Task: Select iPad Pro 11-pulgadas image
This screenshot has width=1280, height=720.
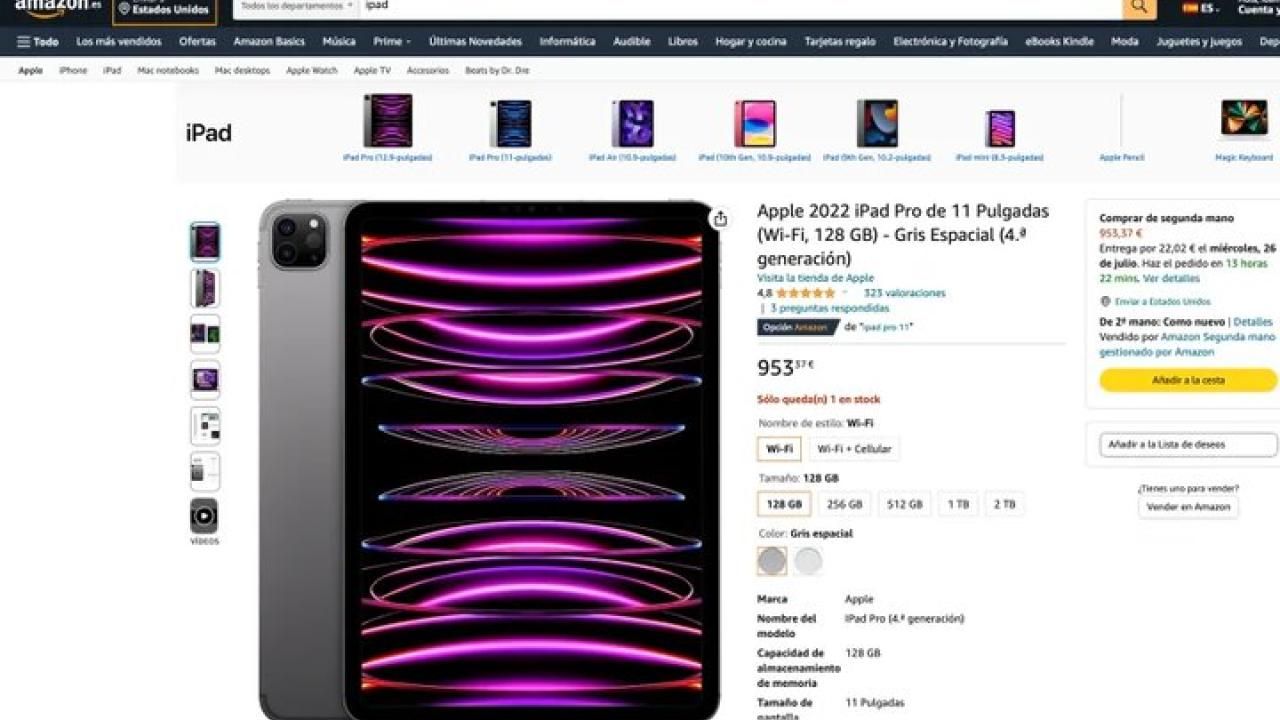Action: [510, 124]
